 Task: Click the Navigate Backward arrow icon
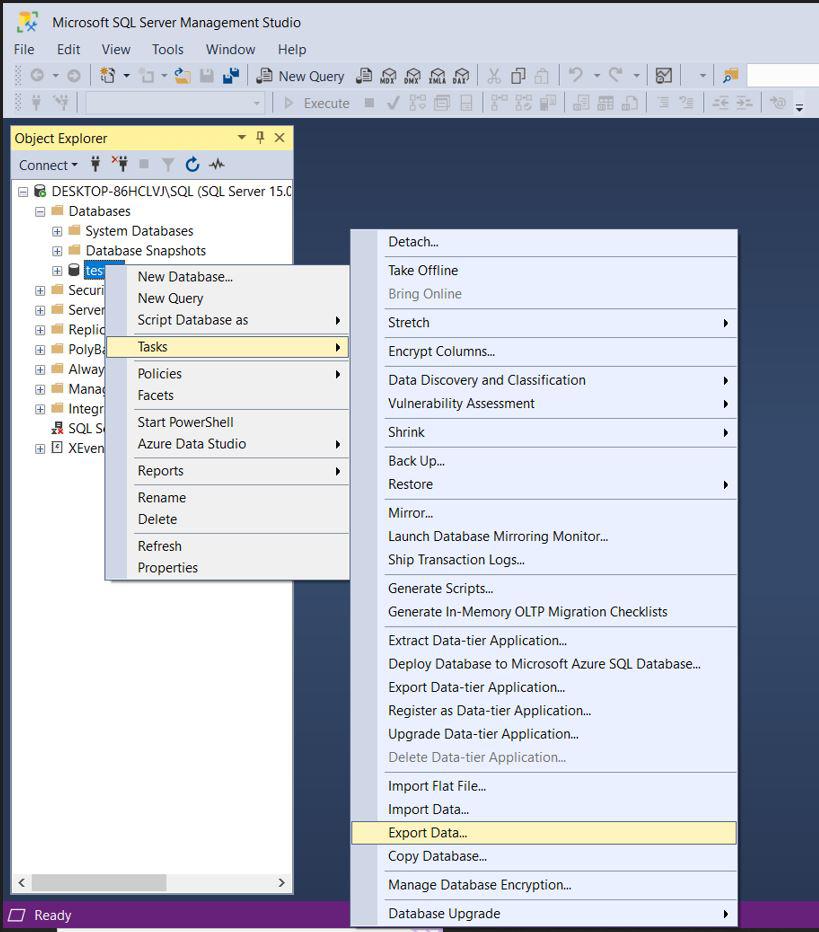pos(37,75)
